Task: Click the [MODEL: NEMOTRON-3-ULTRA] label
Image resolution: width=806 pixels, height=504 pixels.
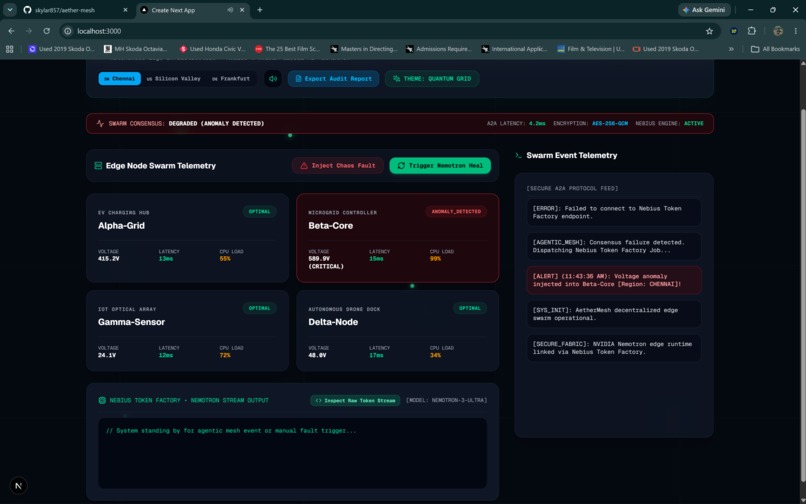Action: point(446,400)
